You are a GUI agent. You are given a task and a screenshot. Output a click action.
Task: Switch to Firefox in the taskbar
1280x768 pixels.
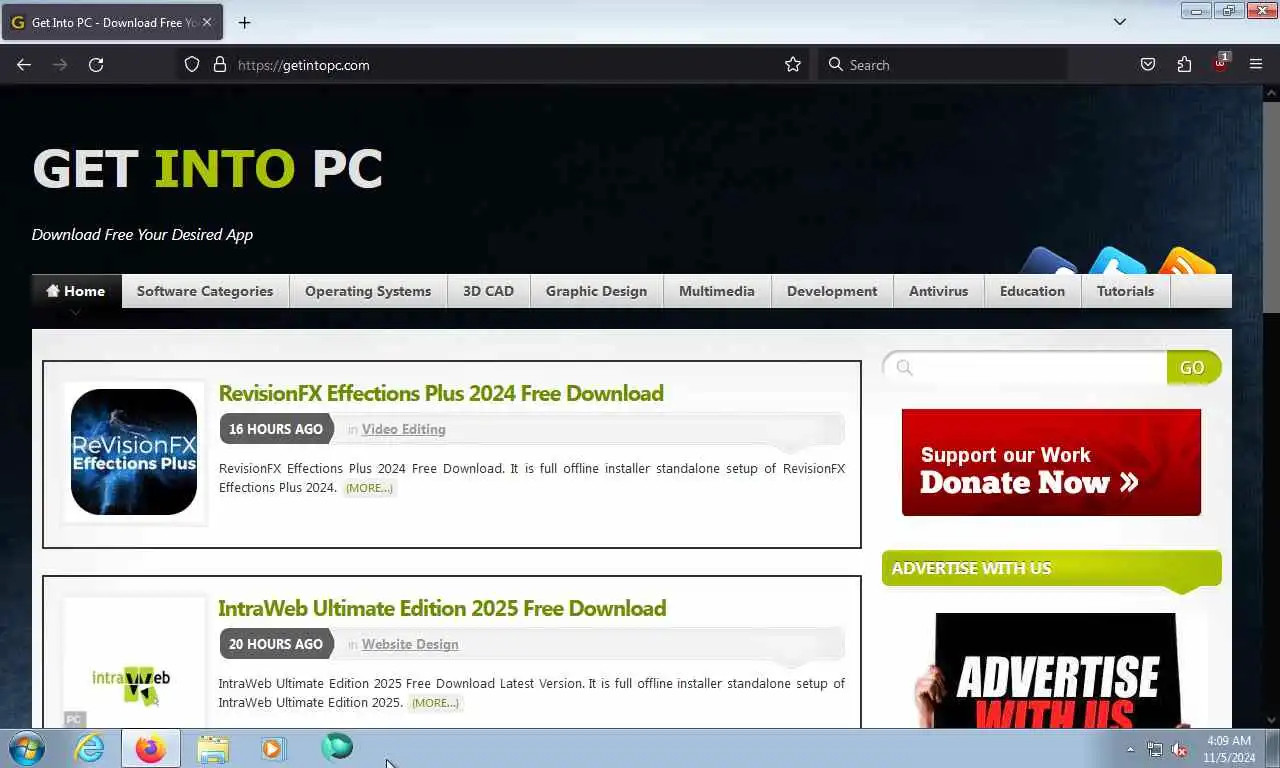pos(151,748)
